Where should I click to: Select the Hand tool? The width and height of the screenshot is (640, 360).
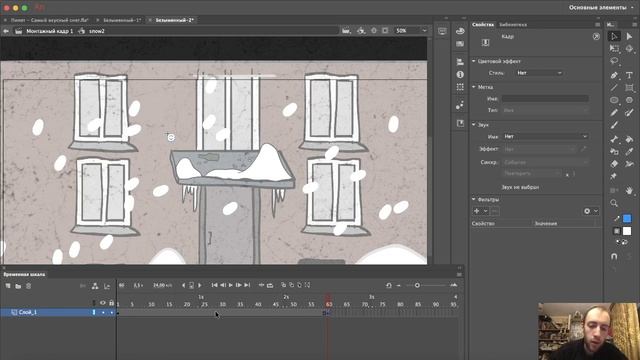tap(629, 190)
